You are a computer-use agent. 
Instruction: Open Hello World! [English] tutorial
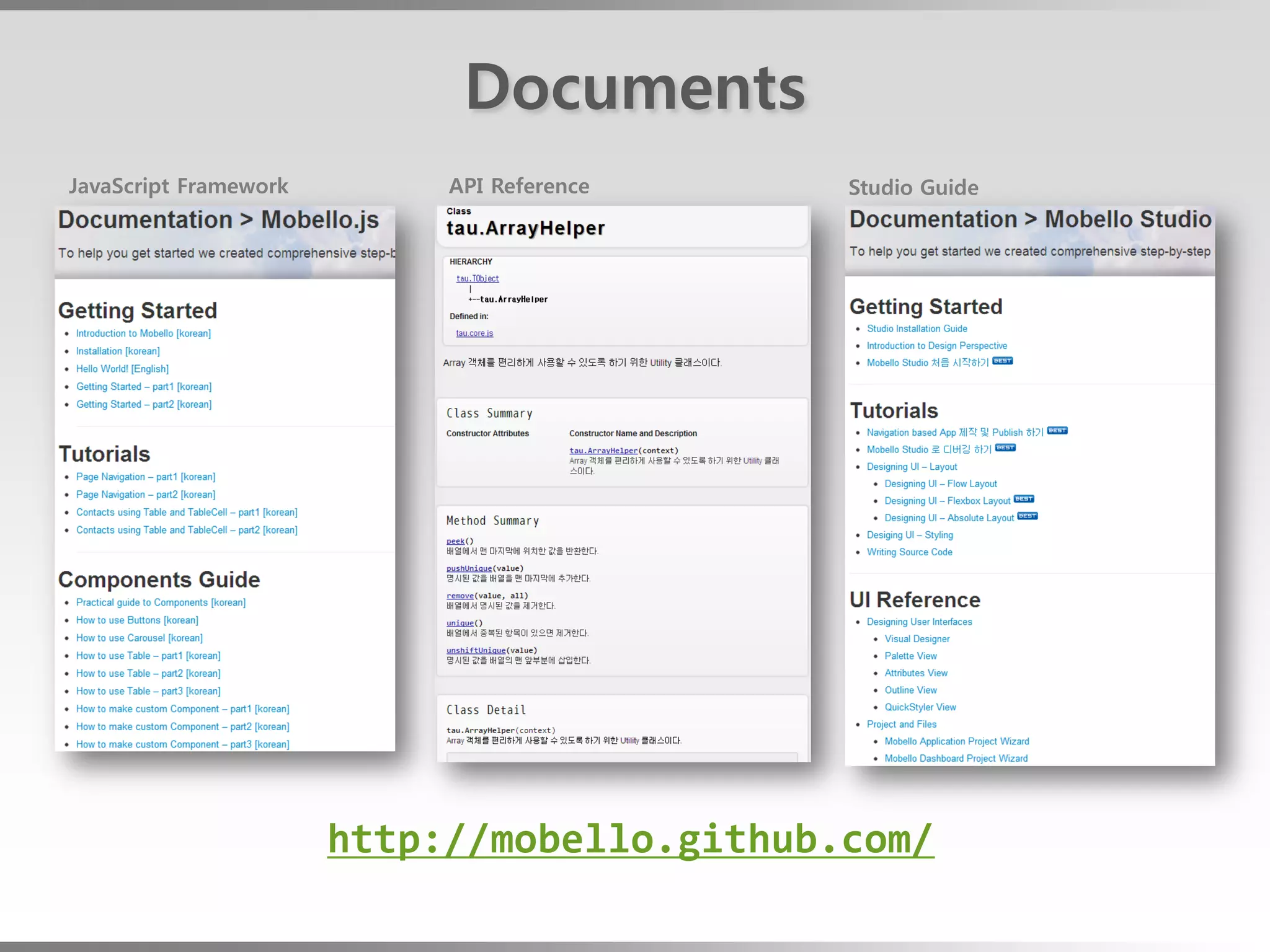point(122,369)
